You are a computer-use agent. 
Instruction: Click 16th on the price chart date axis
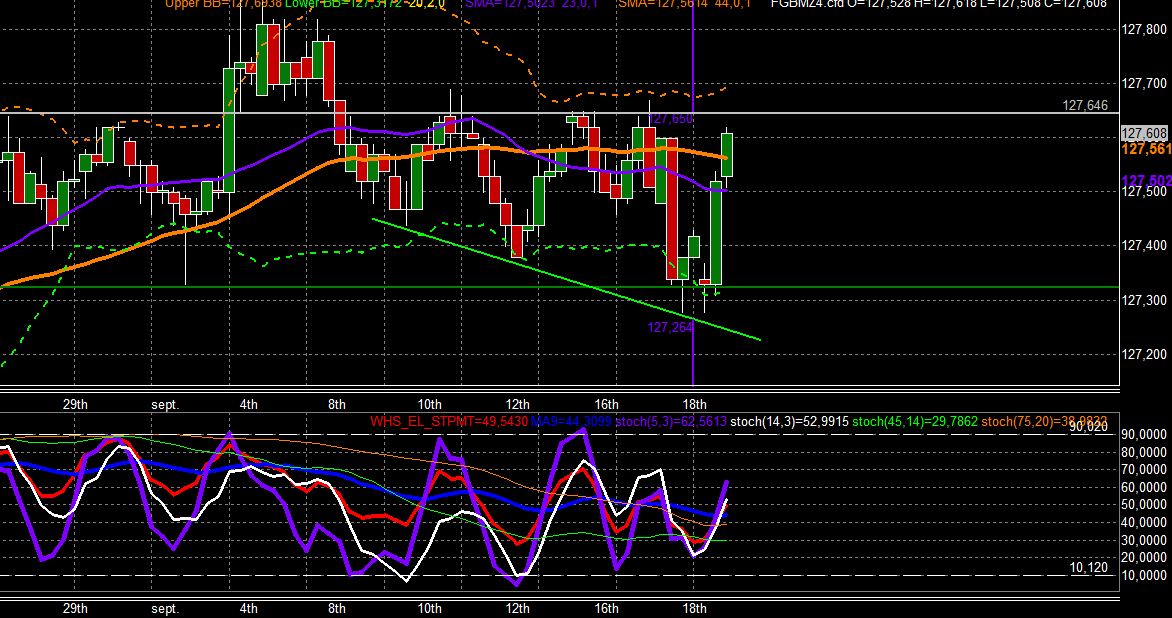(x=605, y=404)
